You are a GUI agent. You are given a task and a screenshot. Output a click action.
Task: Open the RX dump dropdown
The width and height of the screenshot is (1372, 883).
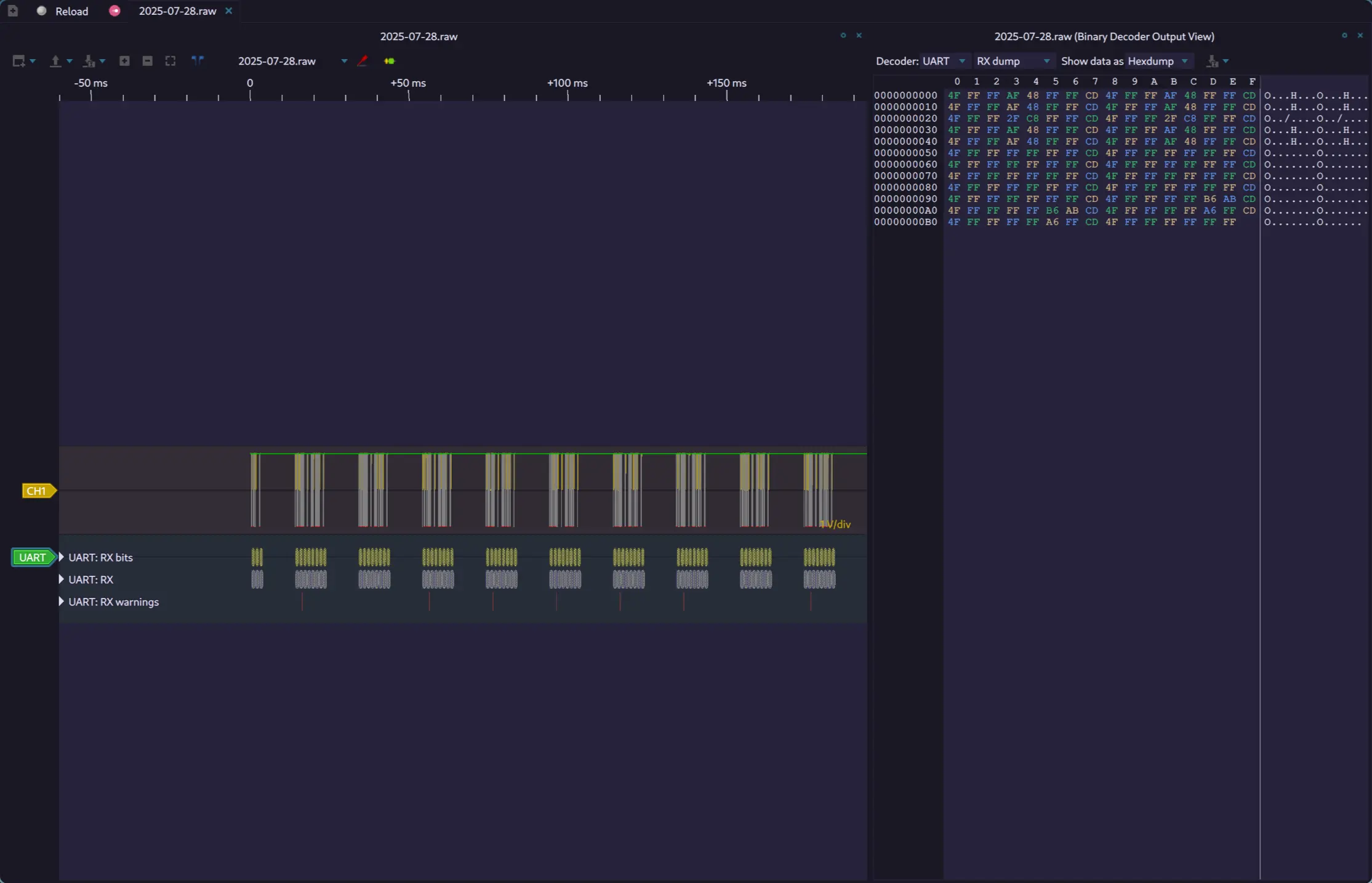coord(1013,61)
